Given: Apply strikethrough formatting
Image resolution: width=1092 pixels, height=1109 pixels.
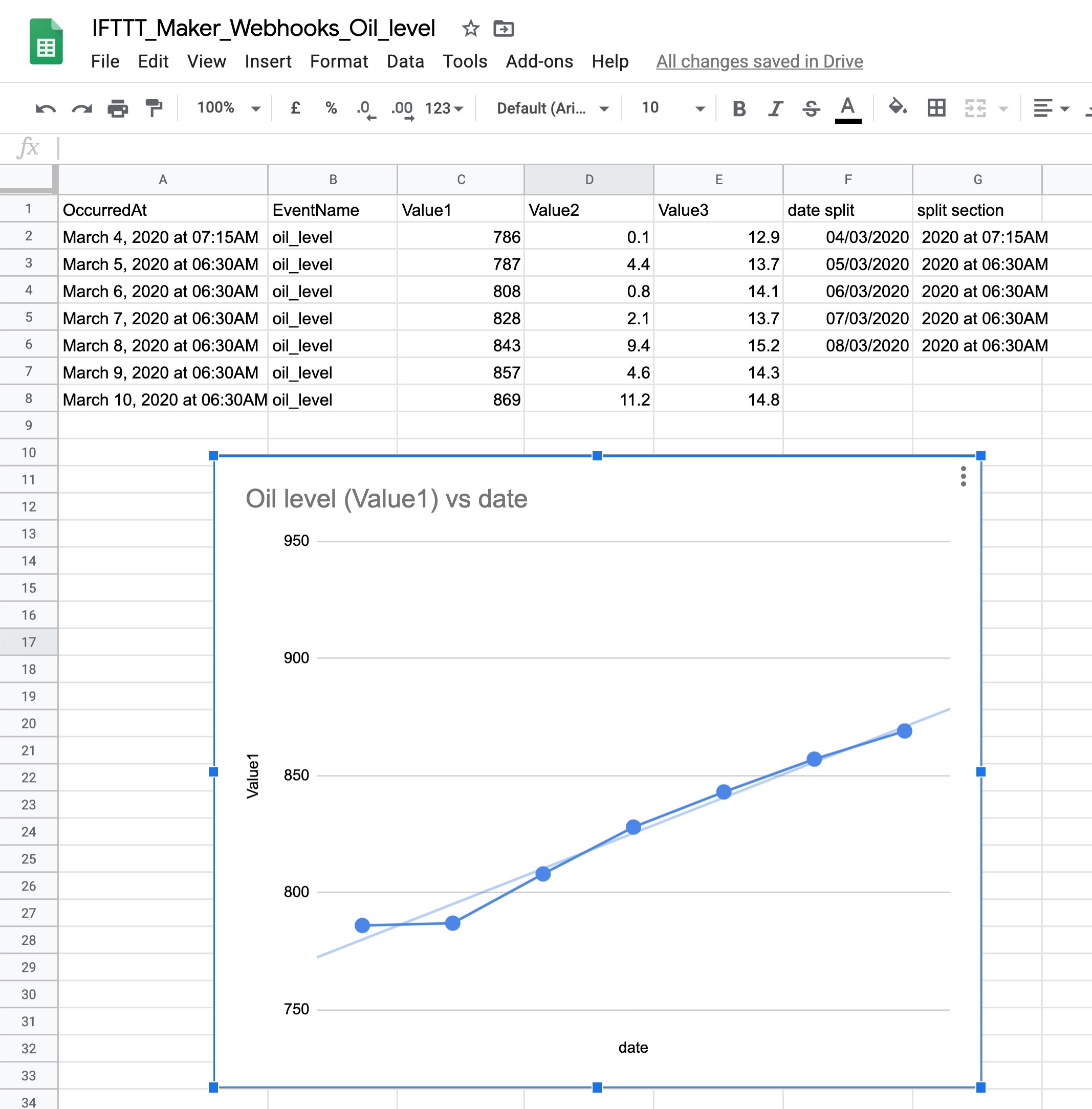Looking at the screenshot, I should pos(812,108).
